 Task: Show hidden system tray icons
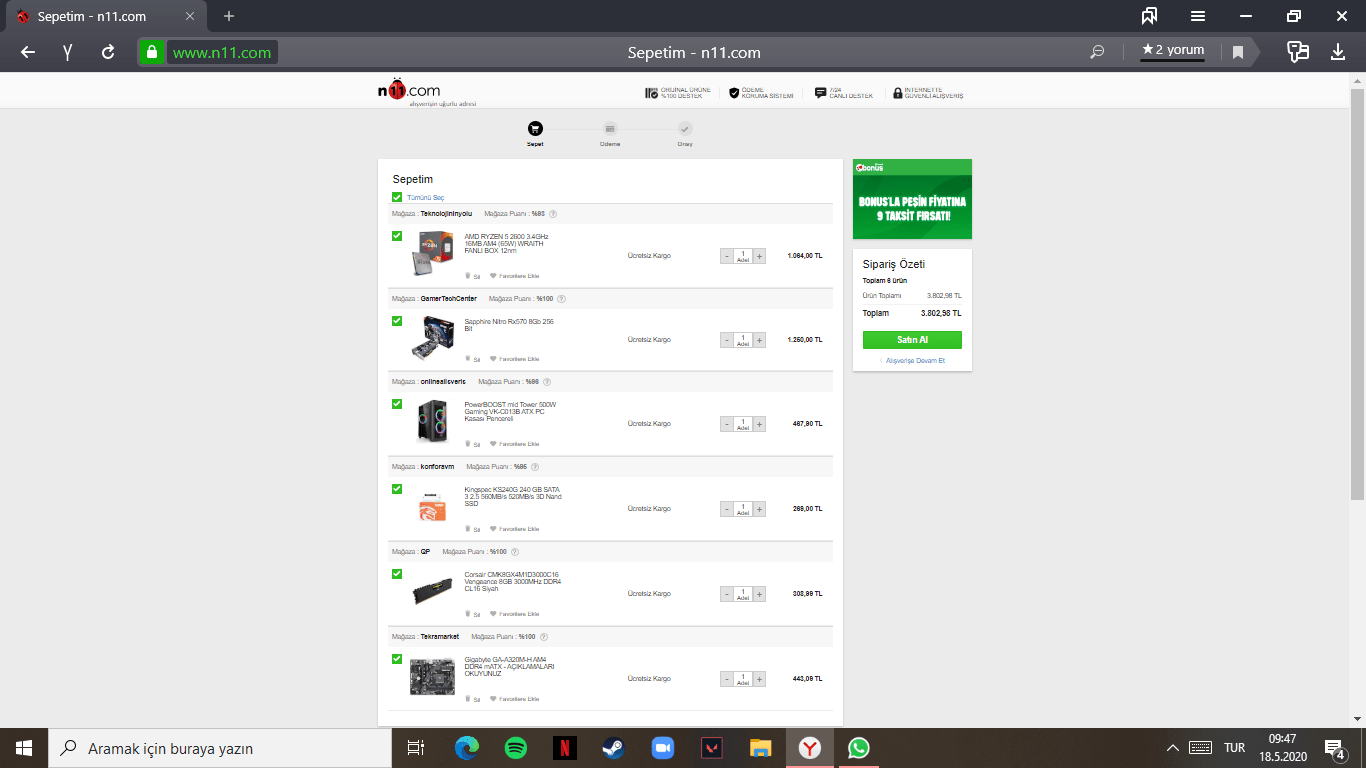(1172, 748)
